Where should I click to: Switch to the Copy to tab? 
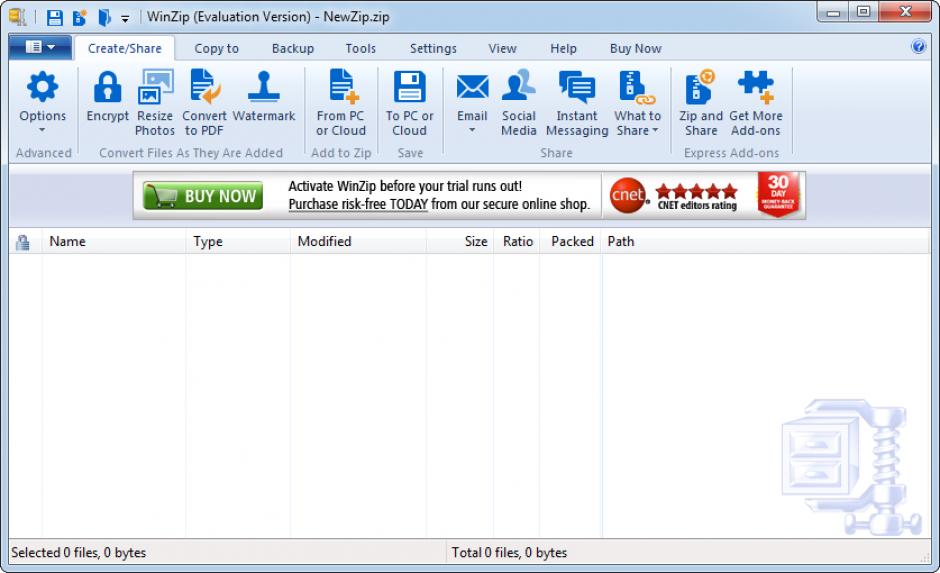216,49
